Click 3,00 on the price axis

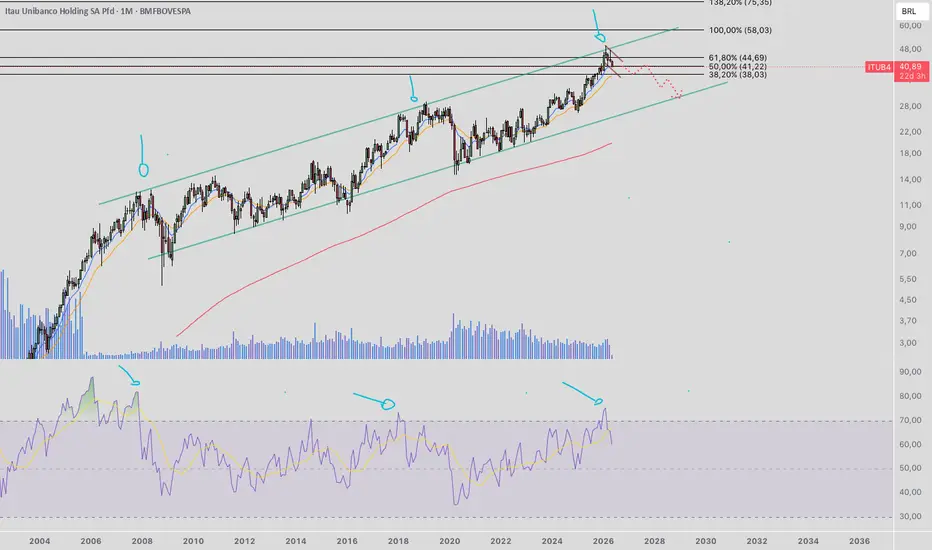(x=908, y=343)
